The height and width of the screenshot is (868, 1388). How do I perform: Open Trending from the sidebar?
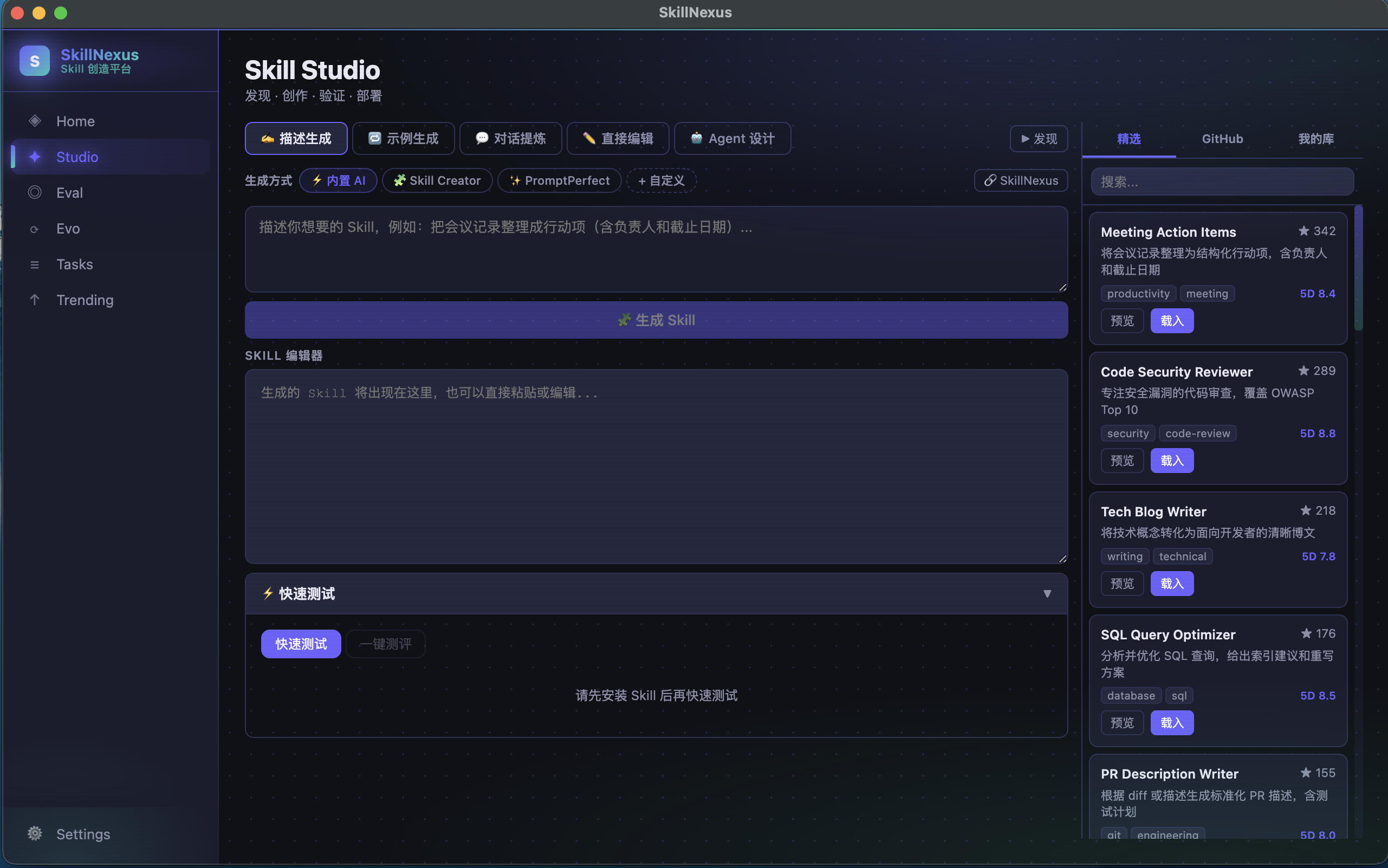85,299
